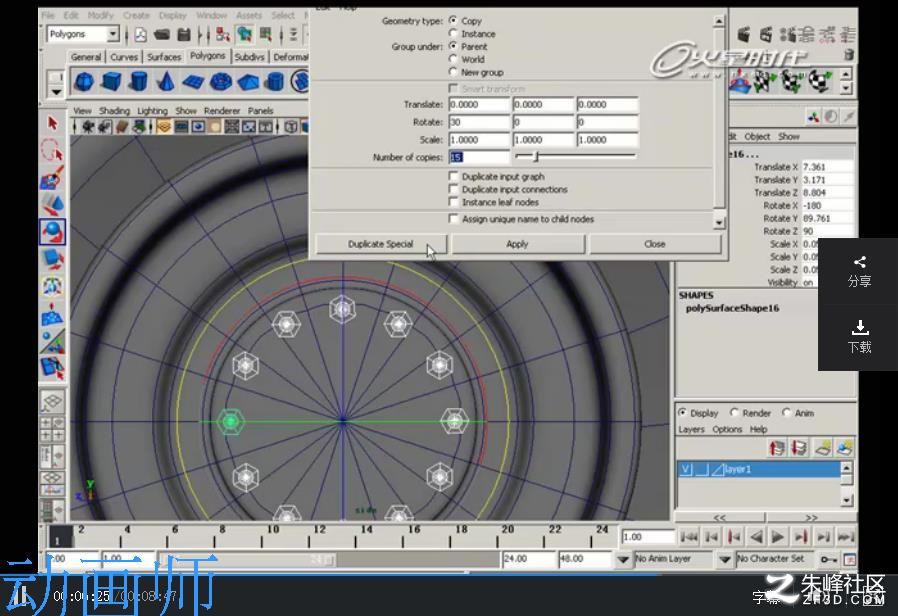Viewport: 898px width, 616px height.
Task: Activate the Move tool
Action: tap(52, 204)
